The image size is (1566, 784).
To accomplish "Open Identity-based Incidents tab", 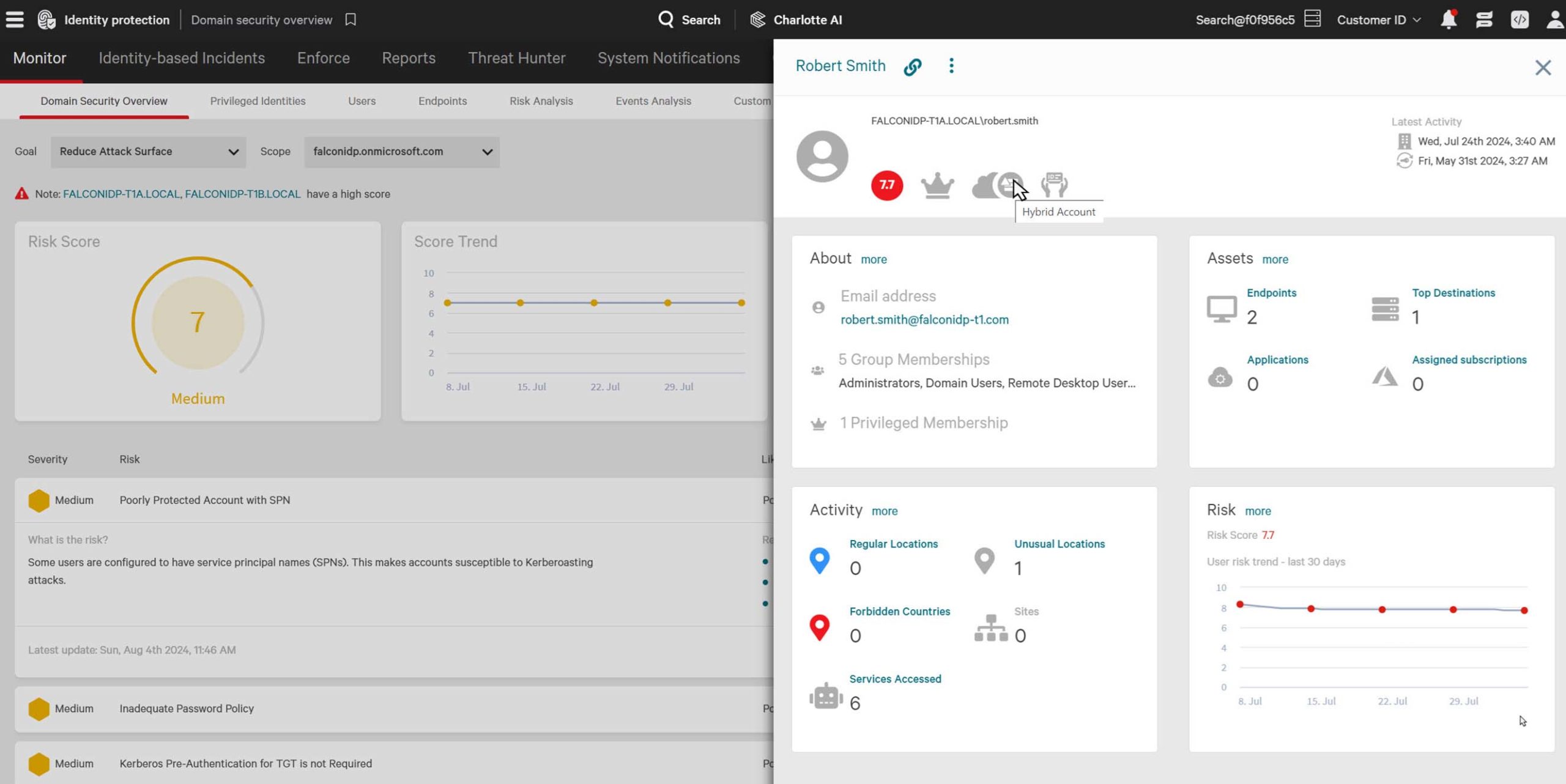I will click(182, 58).
